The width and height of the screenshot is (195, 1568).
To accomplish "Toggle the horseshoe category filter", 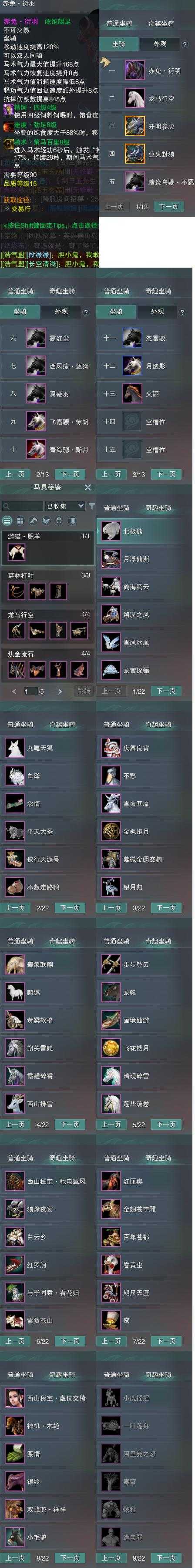I will [x=59, y=520].
